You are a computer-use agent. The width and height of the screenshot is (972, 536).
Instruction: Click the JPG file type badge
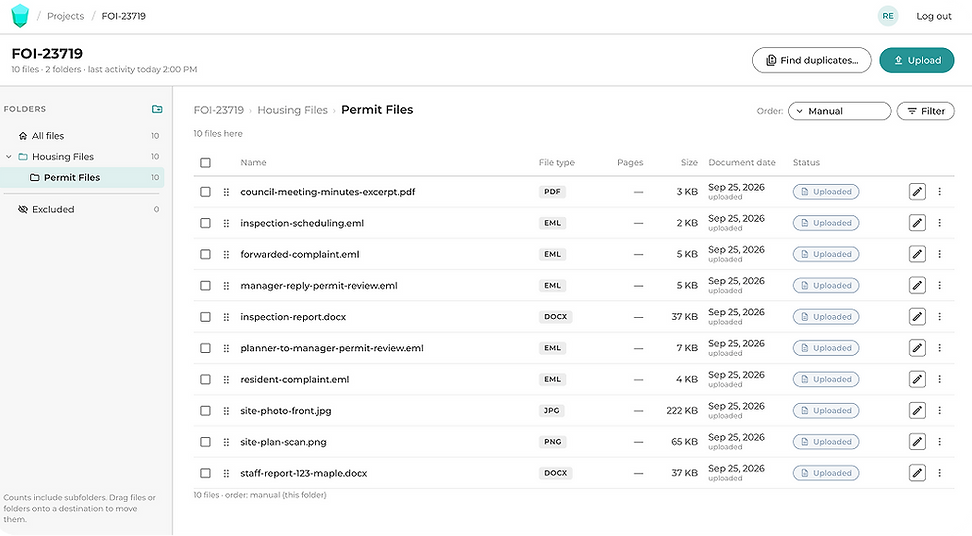click(552, 411)
